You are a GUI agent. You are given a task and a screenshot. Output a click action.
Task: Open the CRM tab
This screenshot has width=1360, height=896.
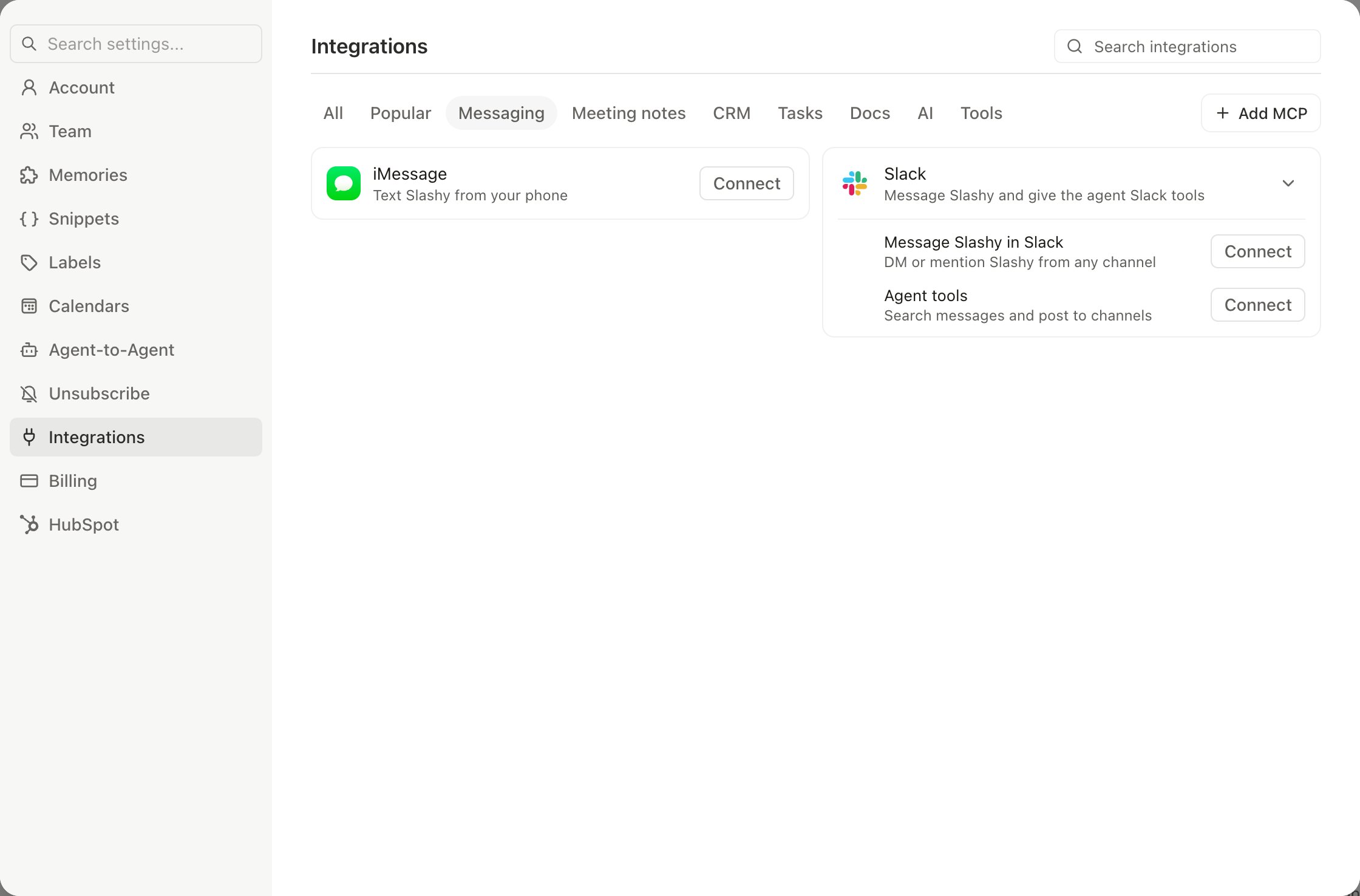pos(732,113)
